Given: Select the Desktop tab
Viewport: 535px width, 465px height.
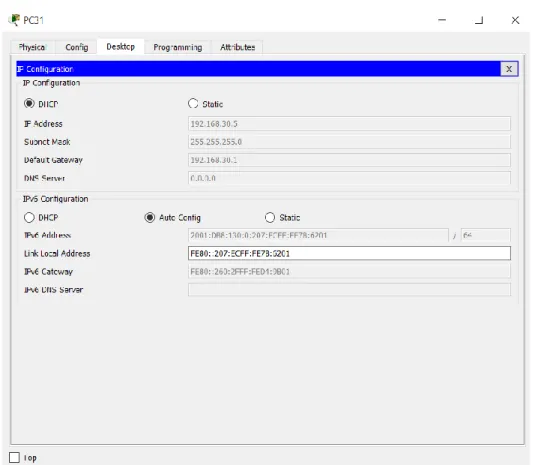Looking at the screenshot, I should pyautogui.click(x=120, y=46).
